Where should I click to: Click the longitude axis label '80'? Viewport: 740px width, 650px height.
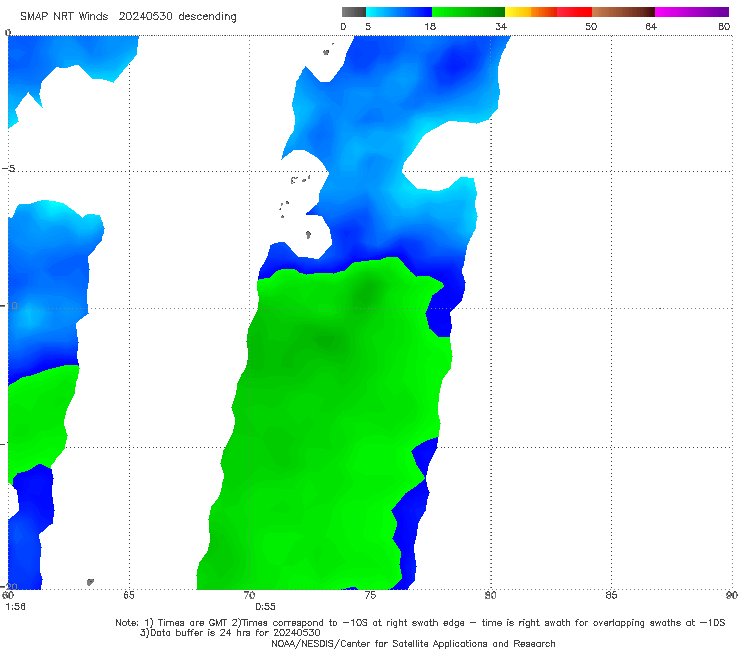[x=490, y=595]
